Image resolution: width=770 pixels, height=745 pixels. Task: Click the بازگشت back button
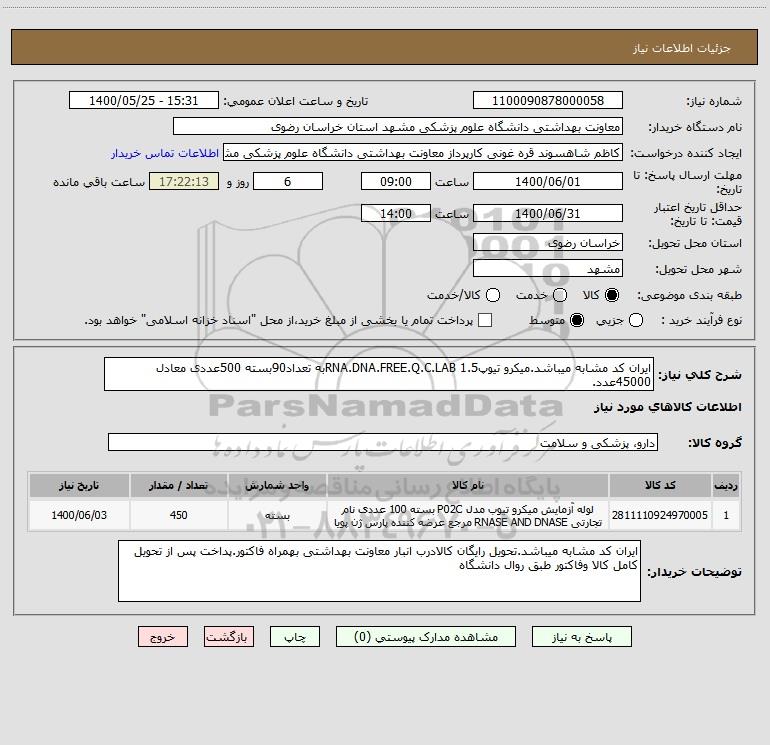pyautogui.click(x=229, y=637)
